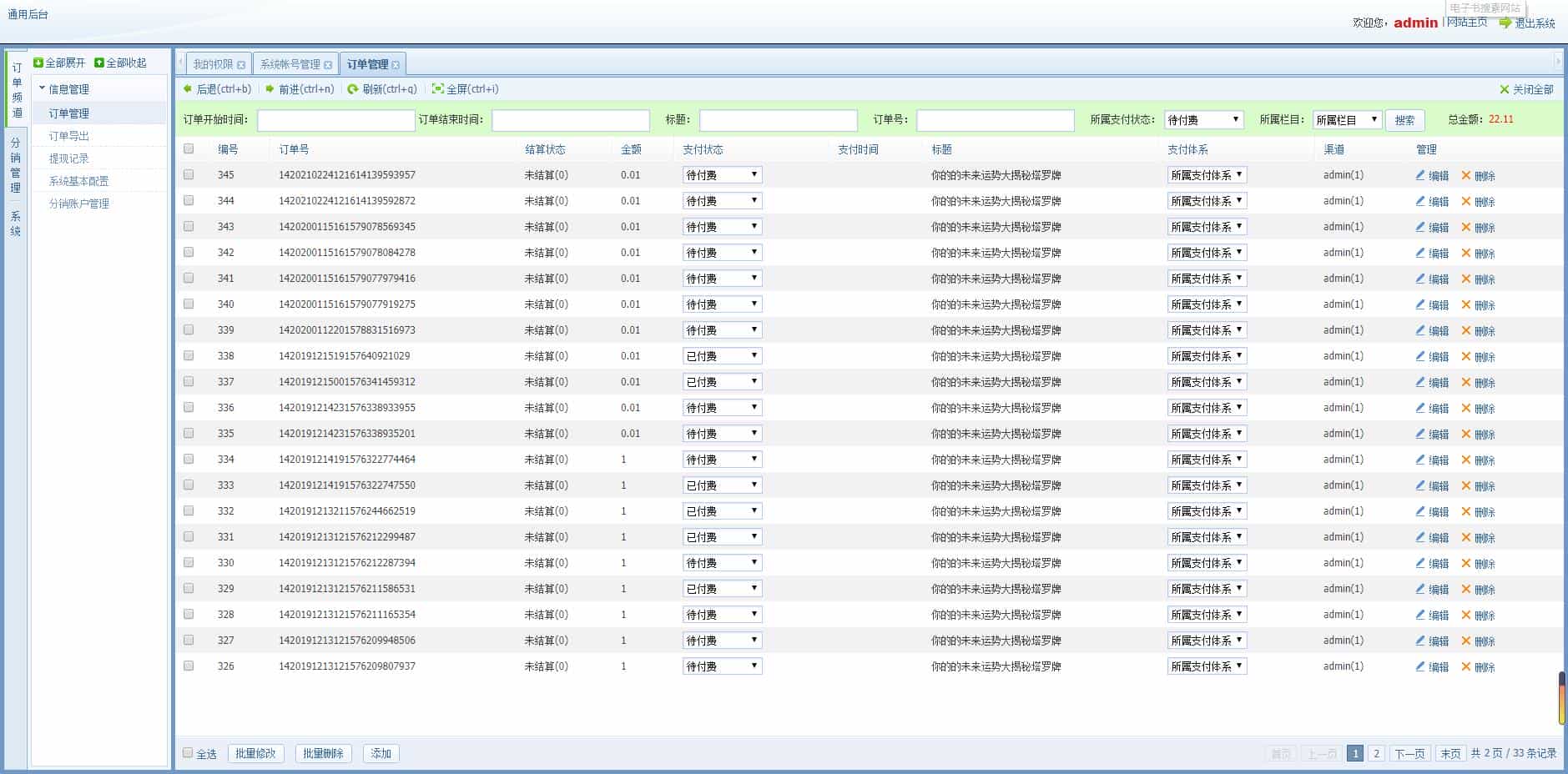Click the back arrow icon 后退(ctrl+b)
The height and width of the screenshot is (774, 1568).
(188, 89)
